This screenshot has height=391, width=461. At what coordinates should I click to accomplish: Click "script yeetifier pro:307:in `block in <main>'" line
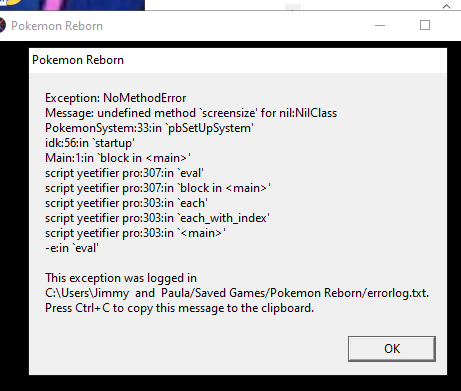pyautogui.click(x=158, y=188)
